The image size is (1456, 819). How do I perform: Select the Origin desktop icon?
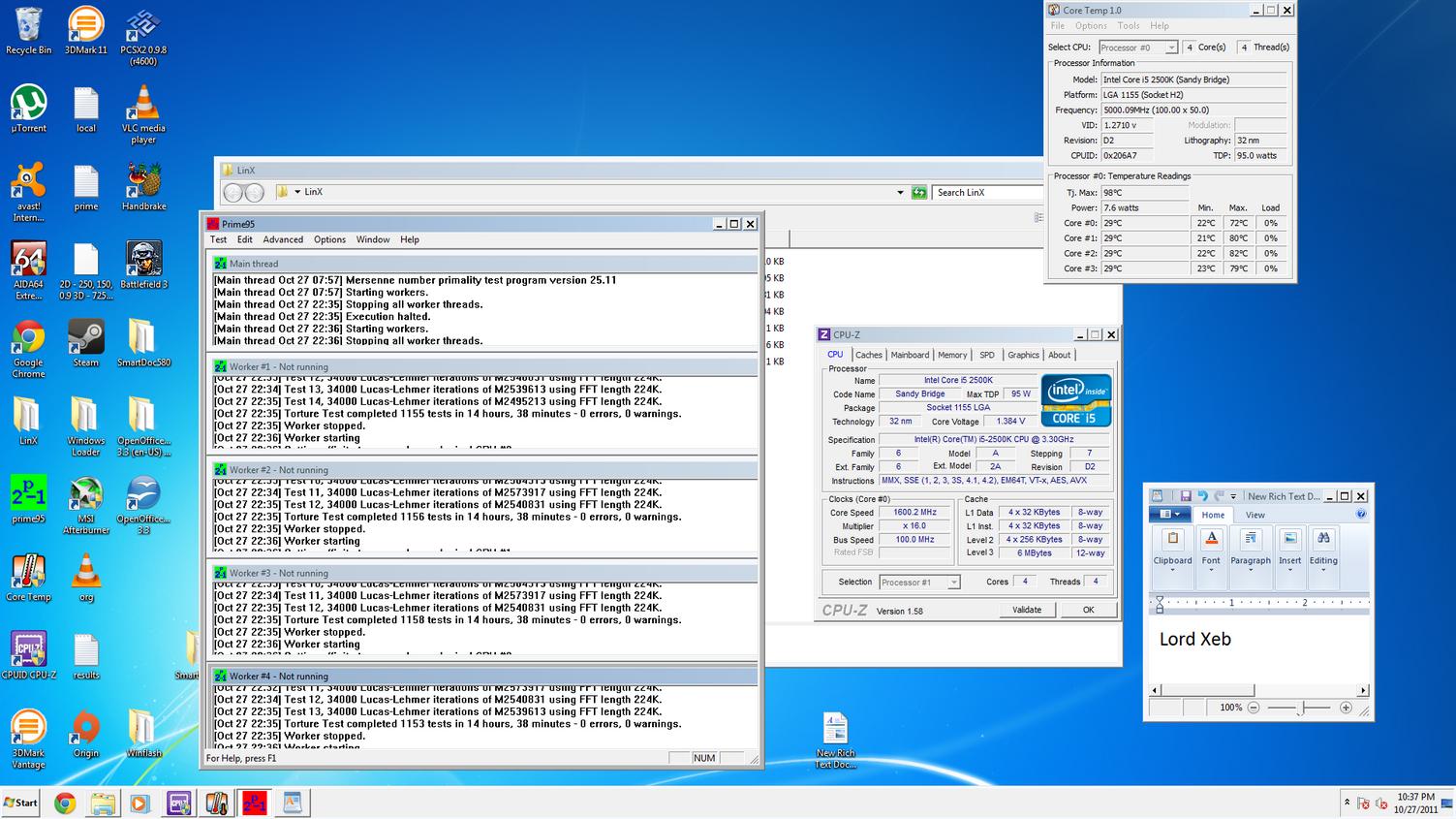click(85, 734)
